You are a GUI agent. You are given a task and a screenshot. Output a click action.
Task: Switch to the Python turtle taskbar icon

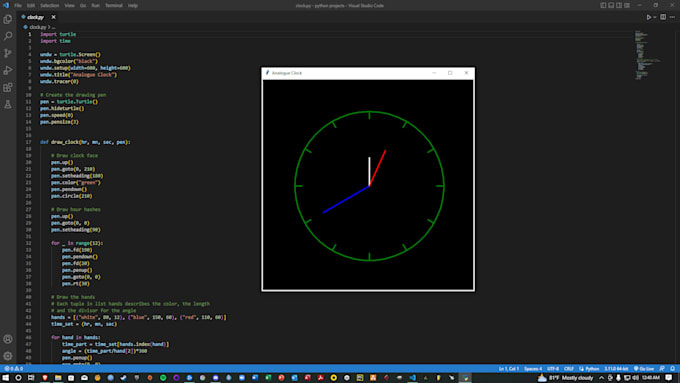click(465, 378)
